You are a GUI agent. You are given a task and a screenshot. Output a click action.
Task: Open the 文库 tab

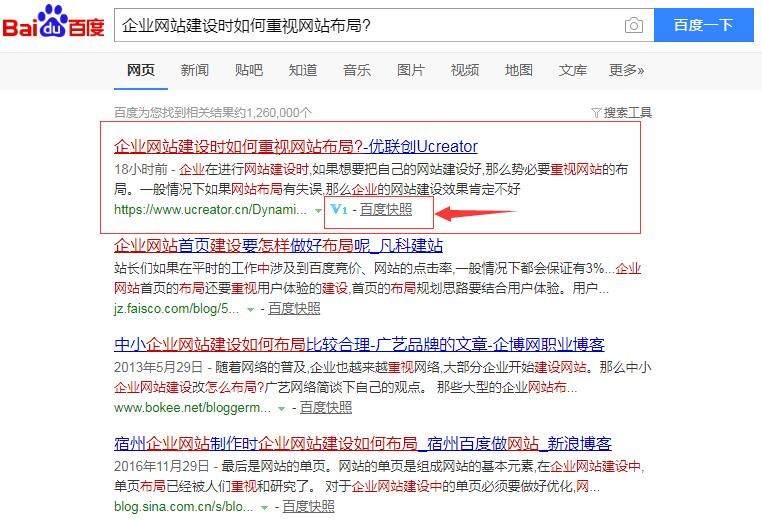click(572, 70)
